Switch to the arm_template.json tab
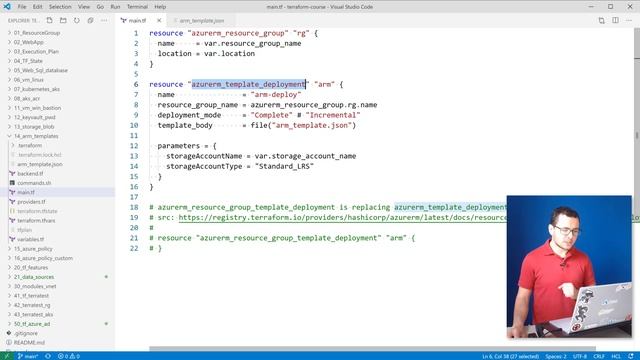This screenshot has height=360, width=640. pyautogui.click(x=202, y=20)
